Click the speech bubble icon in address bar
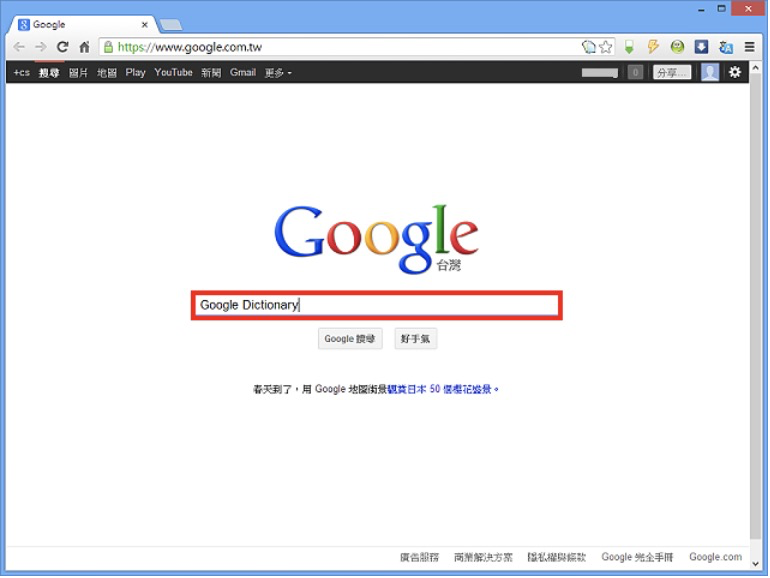770x578 pixels. (x=589, y=47)
